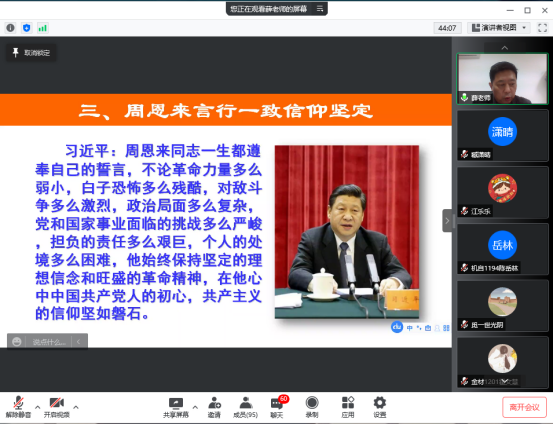Unmute the microphone
Screen dimensions: 553x424
coord(18,407)
